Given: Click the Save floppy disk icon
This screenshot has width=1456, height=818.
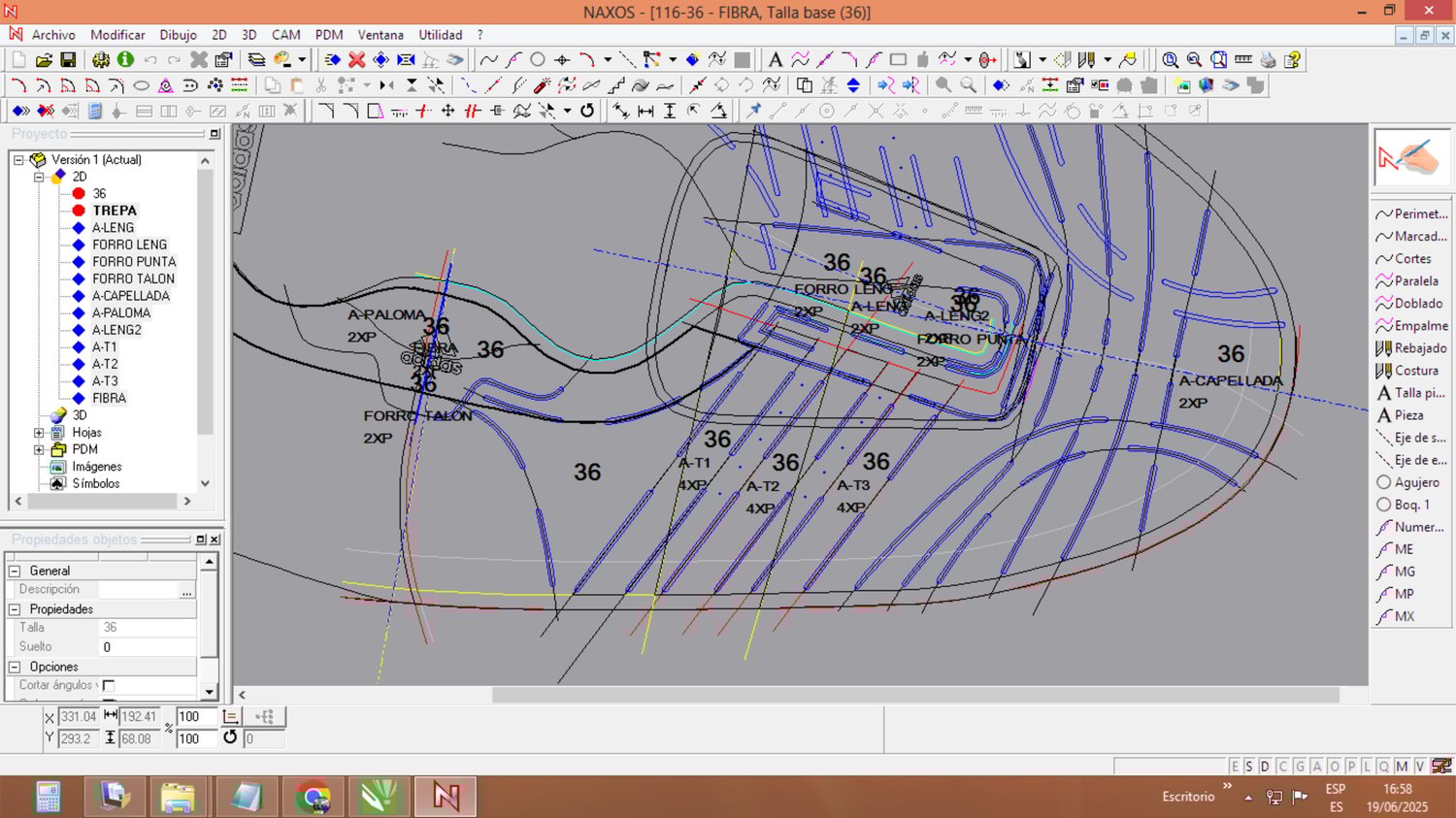Looking at the screenshot, I should (68, 60).
